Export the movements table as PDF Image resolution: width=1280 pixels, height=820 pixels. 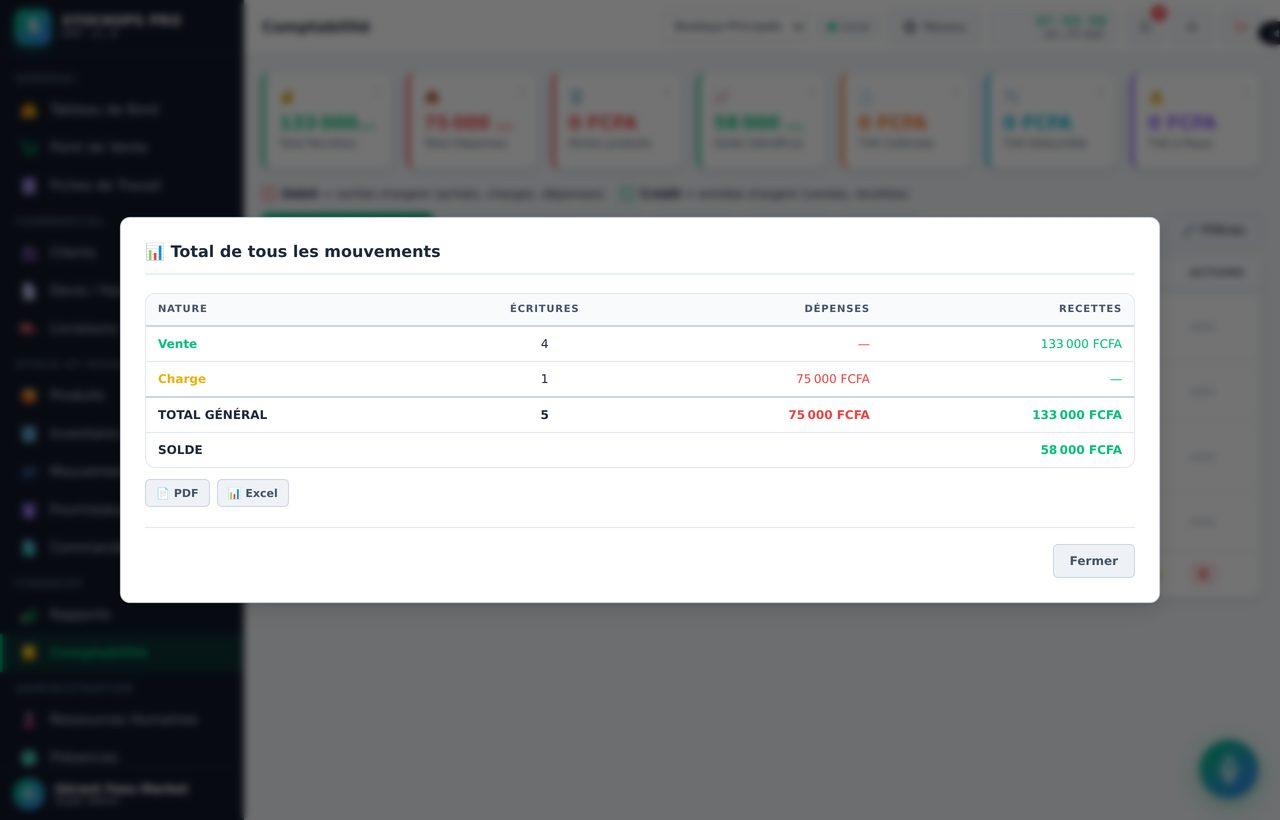[177, 493]
